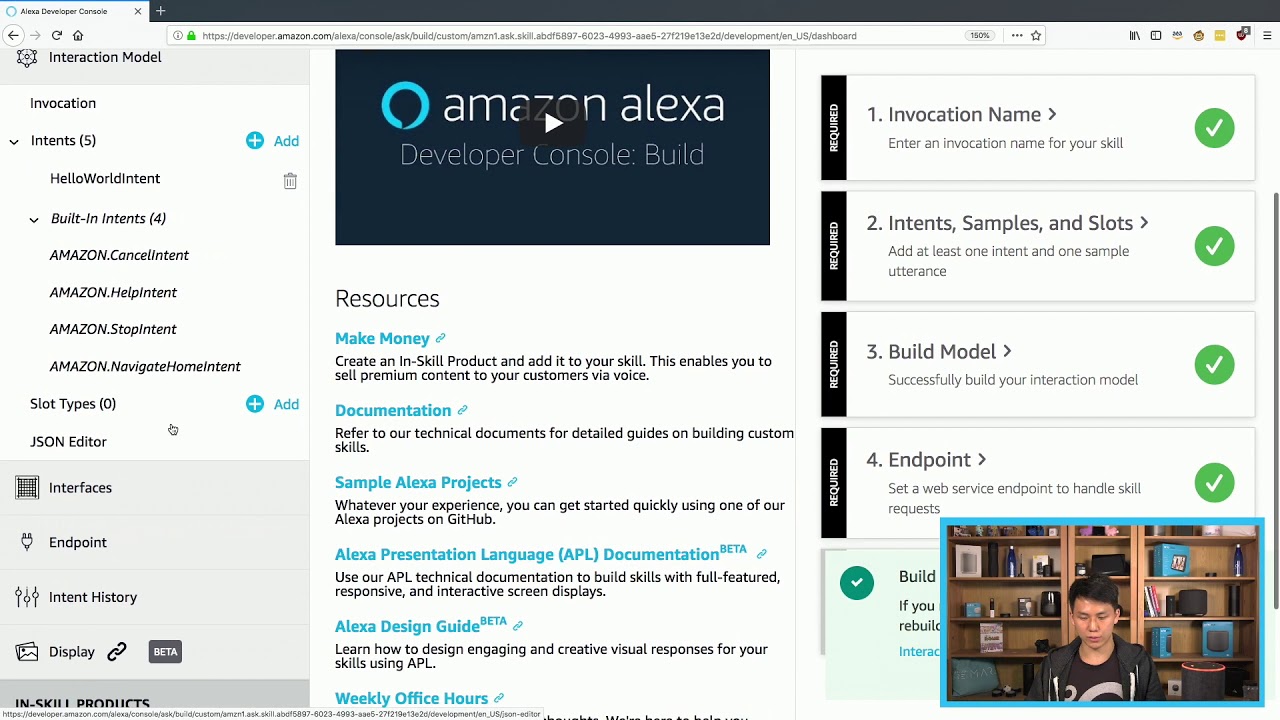Open the page actions three-dot menu

coord(1016,35)
